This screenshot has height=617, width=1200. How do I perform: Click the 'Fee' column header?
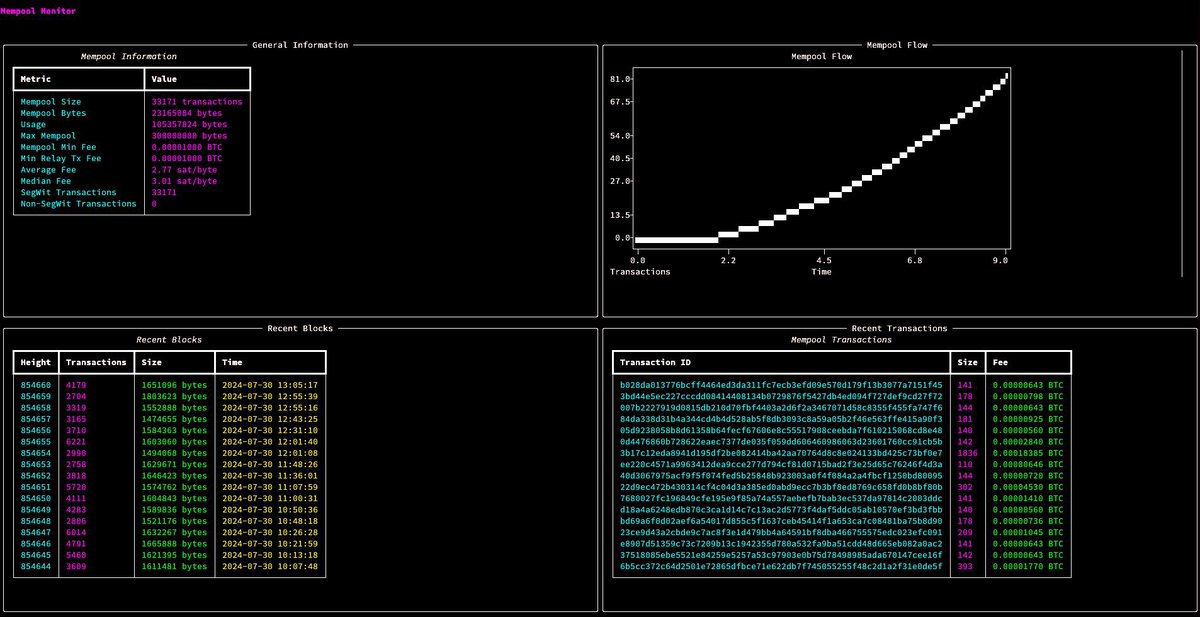(x=1001, y=362)
